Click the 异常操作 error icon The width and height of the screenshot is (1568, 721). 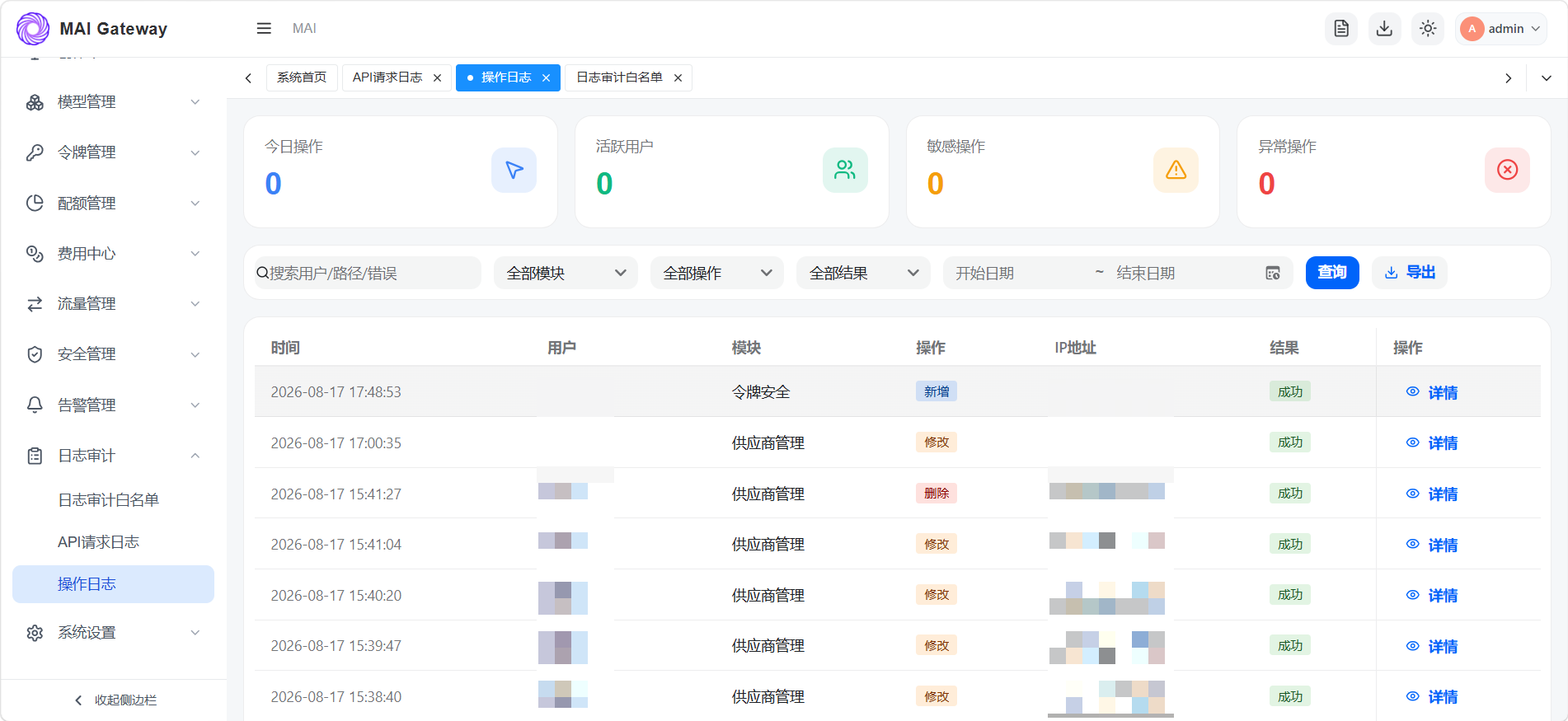pyautogui.click(x=1507, y=171)
